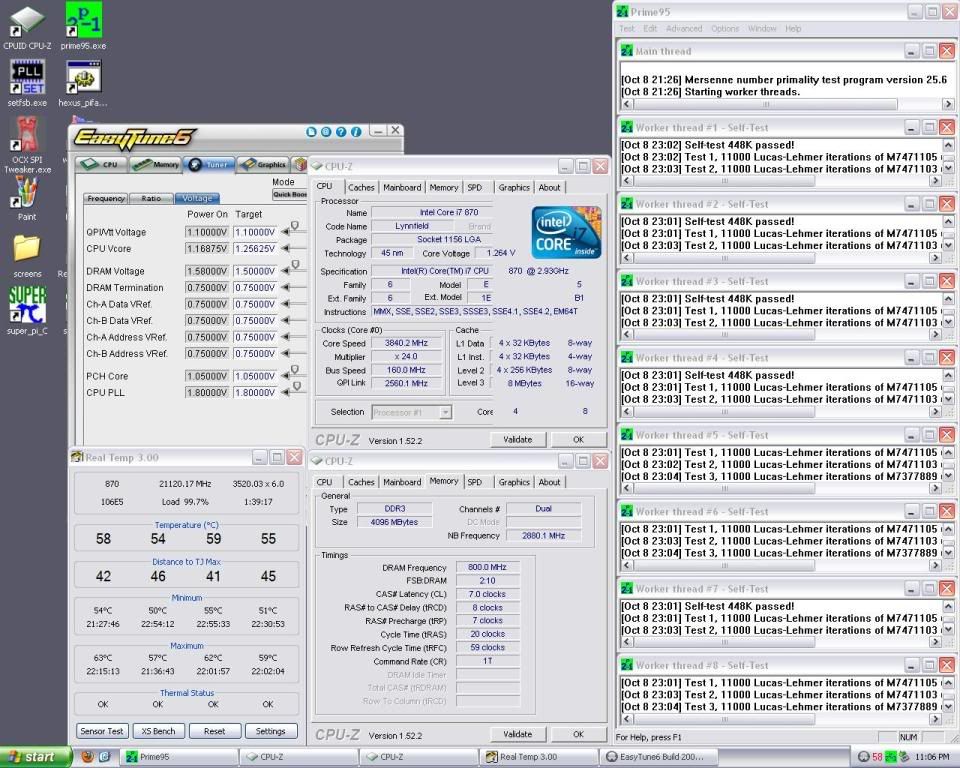Click Validate in the upper CPU-Z window
The height and width of the screenshot is (768, 960).
pyautogui.click(x=517, y=439)
